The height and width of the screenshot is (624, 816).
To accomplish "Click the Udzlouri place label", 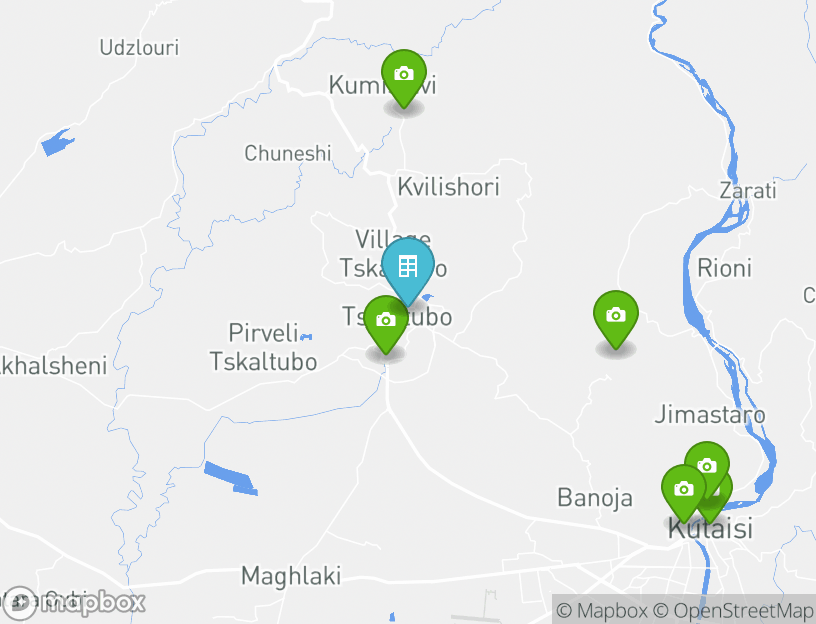I will click(139, 47).
